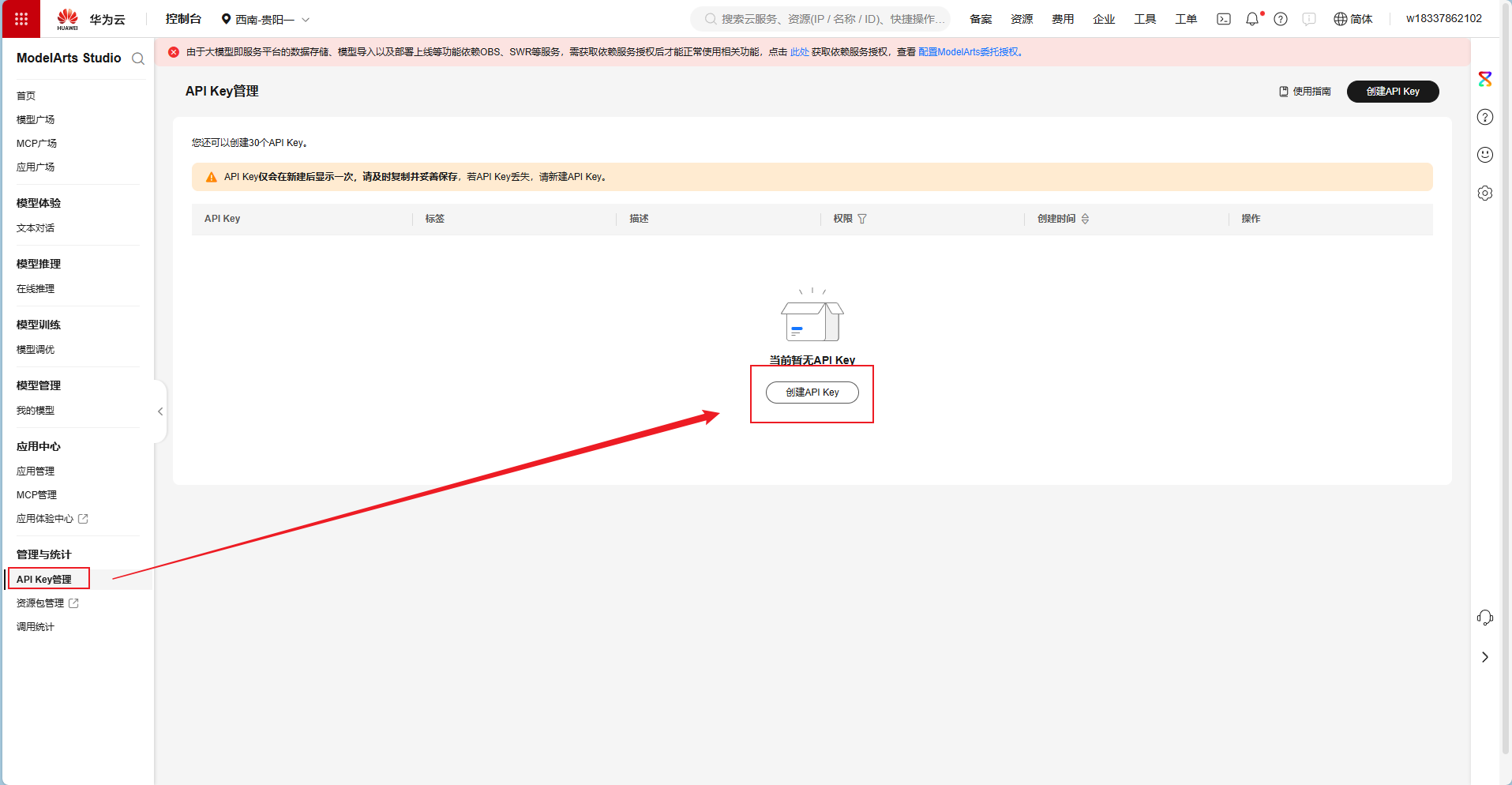Screen dimensions: 1512x785
Task: Open the 费用 menu
Action: [x=1063, y=19]
